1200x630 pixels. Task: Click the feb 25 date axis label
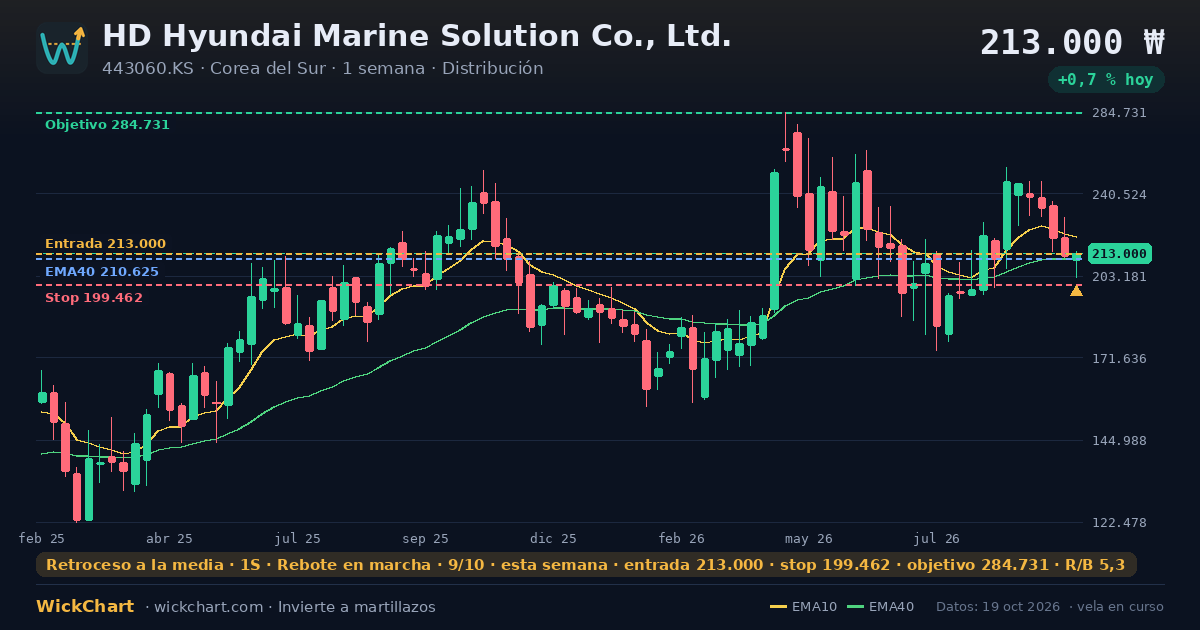(42, 538)
